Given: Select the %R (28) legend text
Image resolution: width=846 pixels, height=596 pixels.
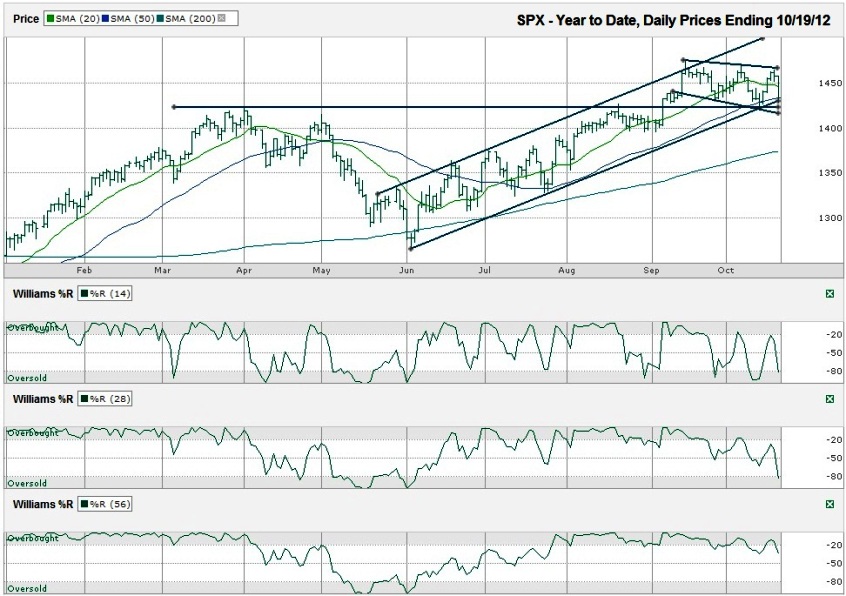Looking at the screenshot, I should pyautogui.click(x=110, y=399).
